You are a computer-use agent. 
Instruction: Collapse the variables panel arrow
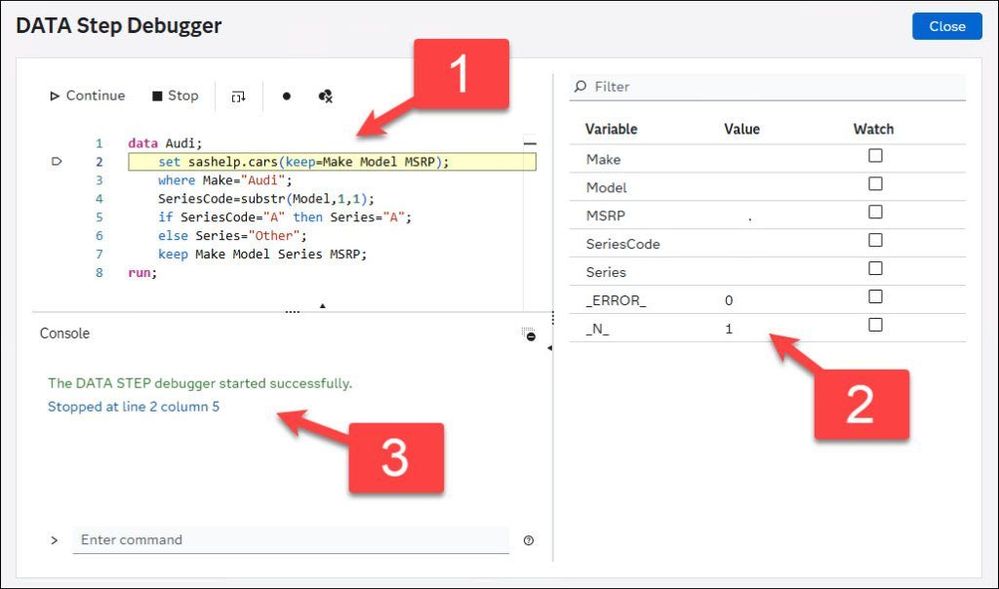549,348
